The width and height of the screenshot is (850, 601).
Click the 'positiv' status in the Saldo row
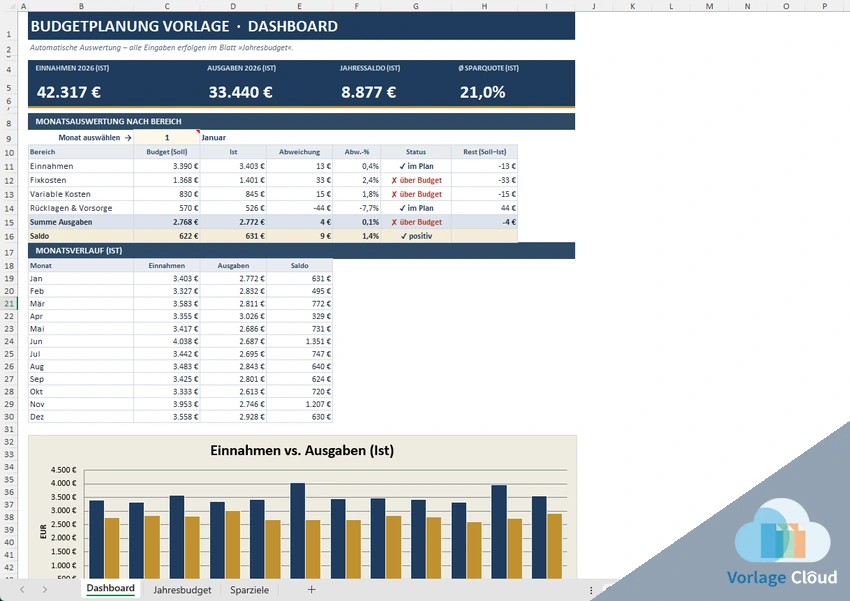(416, 236)
